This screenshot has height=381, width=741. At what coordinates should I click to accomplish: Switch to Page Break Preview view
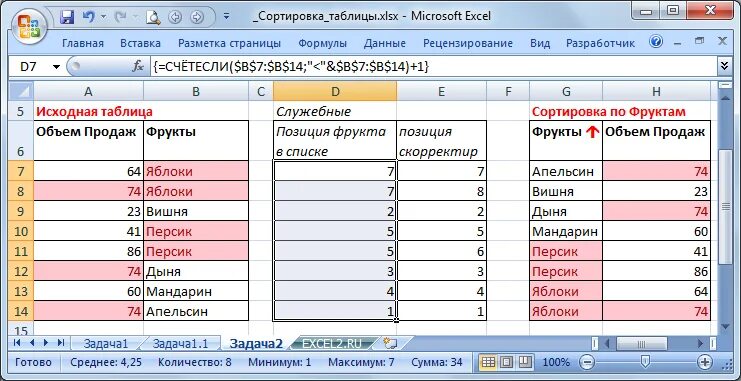point(525,363)
